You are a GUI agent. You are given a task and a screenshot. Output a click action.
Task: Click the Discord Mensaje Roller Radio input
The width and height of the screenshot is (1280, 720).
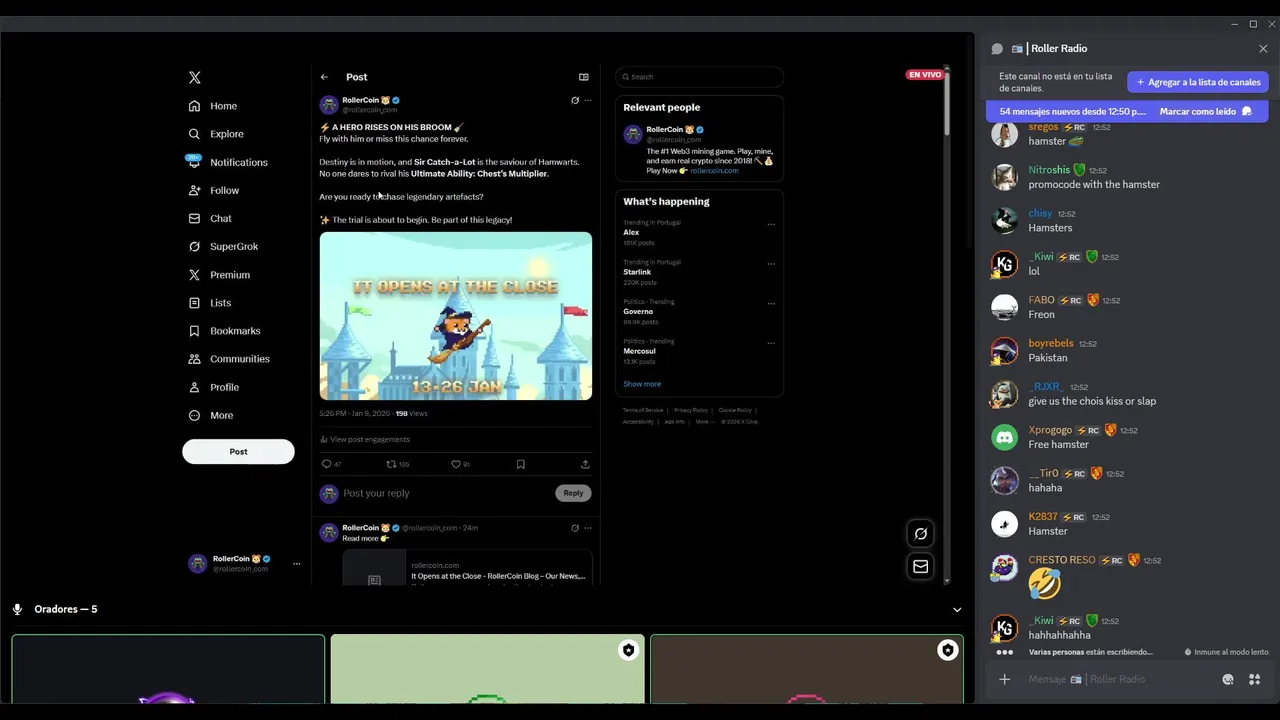1120,679
